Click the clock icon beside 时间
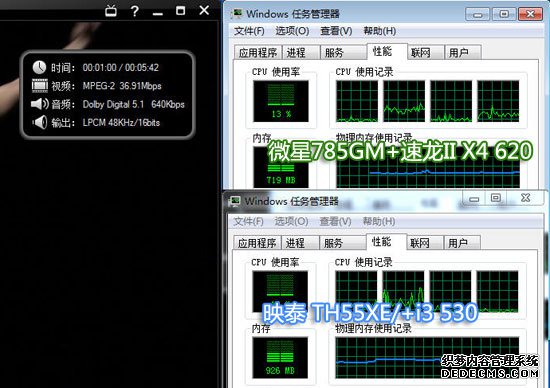The width and height of the screenshot is (550, 388). coord(39,67)
